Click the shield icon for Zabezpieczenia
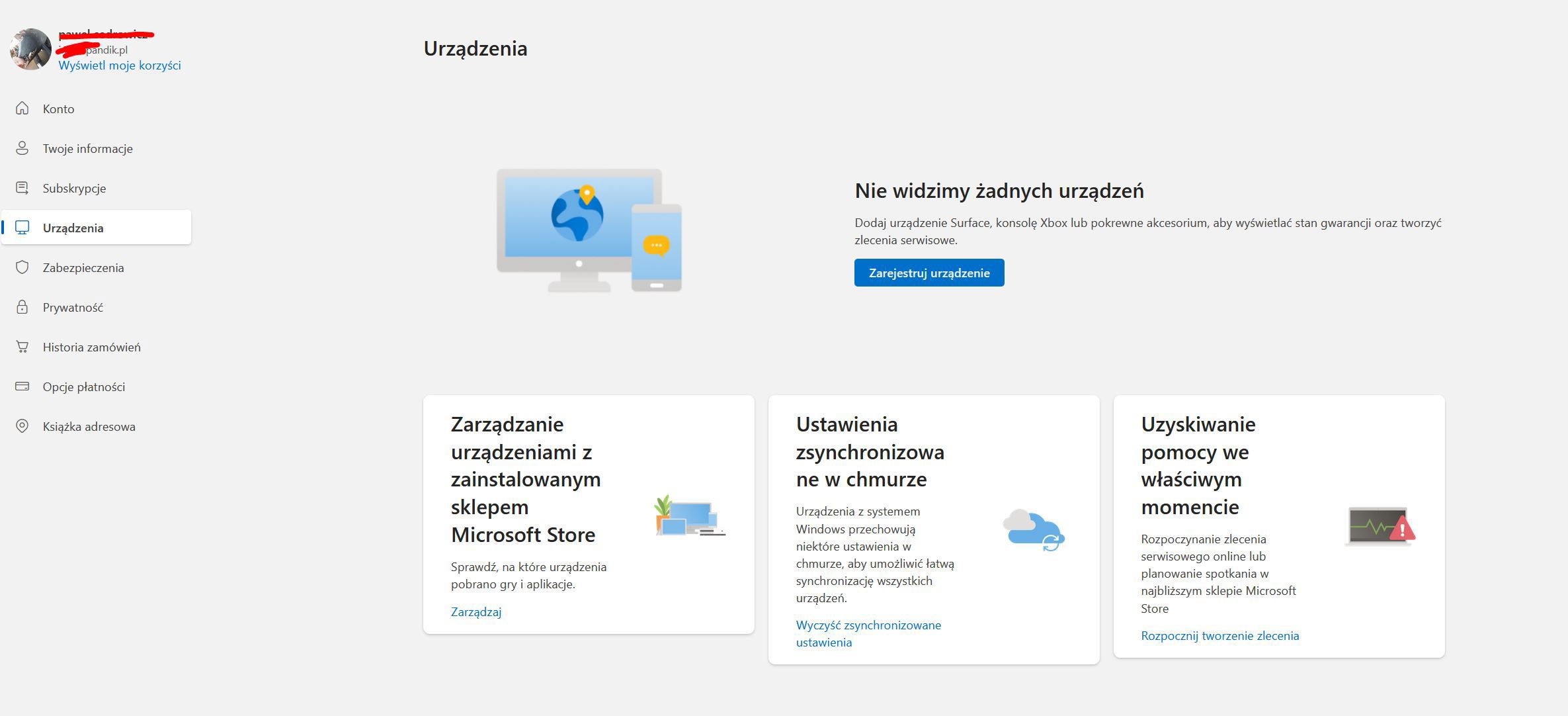The width and height of the screenshot is (1568, 716). [22, 267]
